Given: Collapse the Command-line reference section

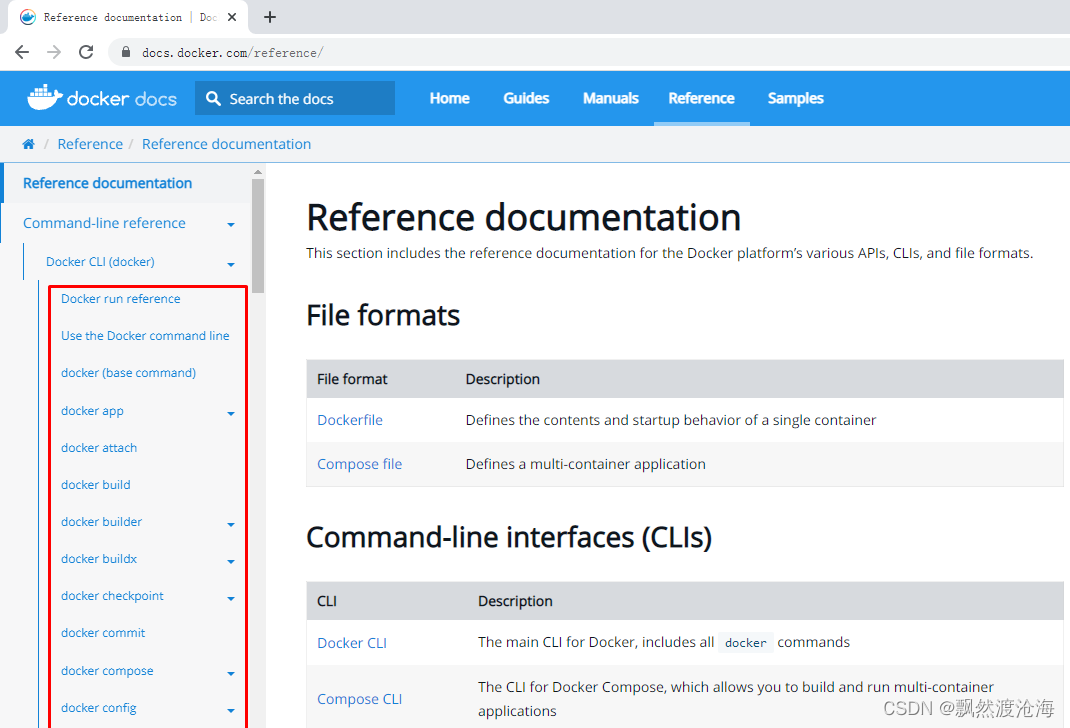Looking at the screenshot, I should [231, 223].
